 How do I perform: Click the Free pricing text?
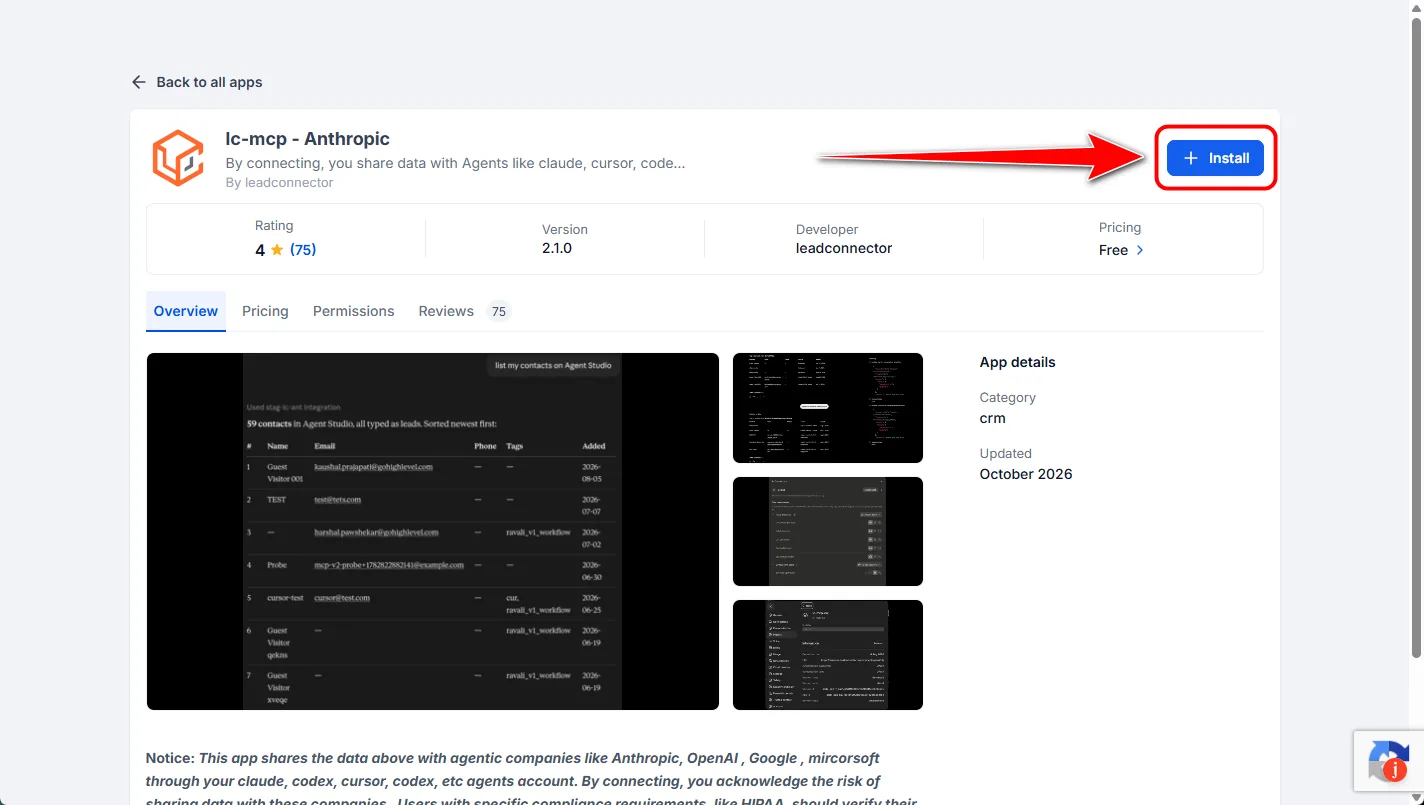pyautogui.click(x=1113, y=250)
